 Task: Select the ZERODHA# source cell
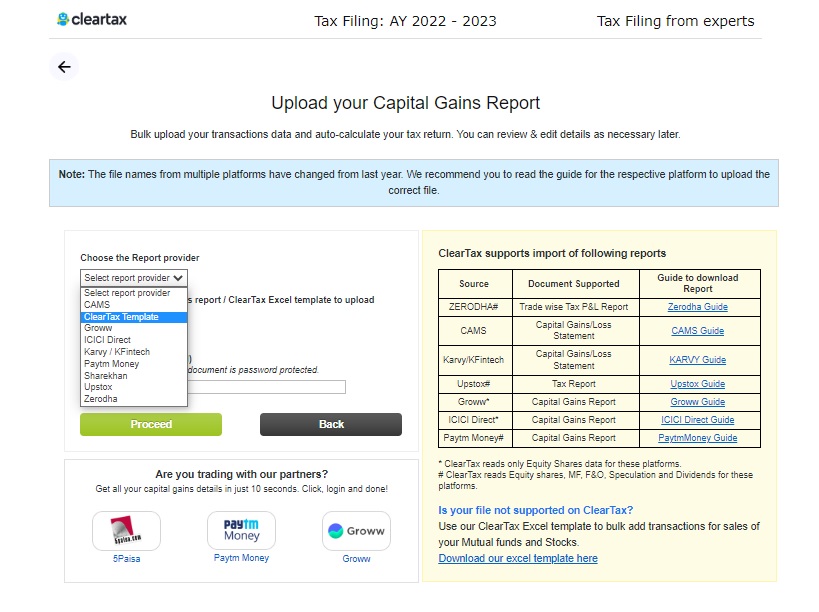(x=475, y=307)
